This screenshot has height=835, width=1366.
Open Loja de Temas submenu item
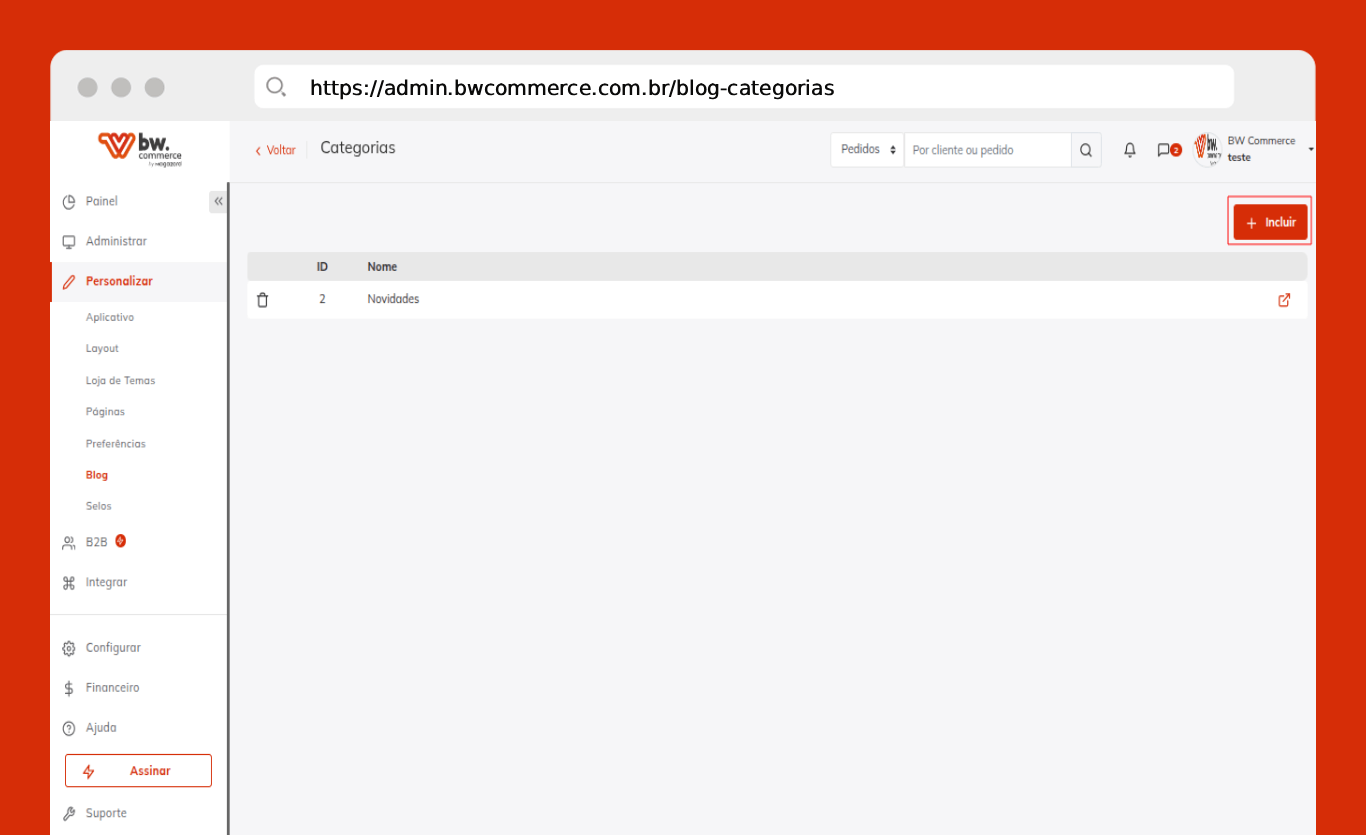point(120,380)
